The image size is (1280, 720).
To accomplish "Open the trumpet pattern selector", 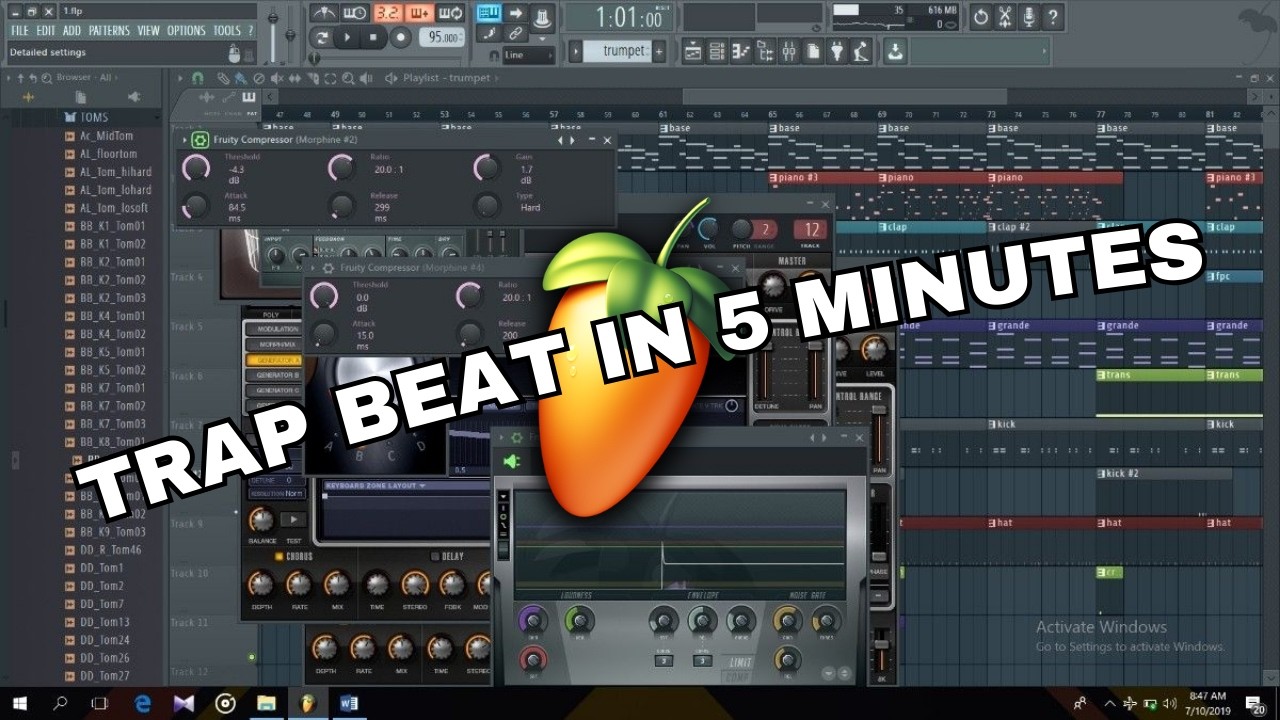I will [x=617, y=51].
